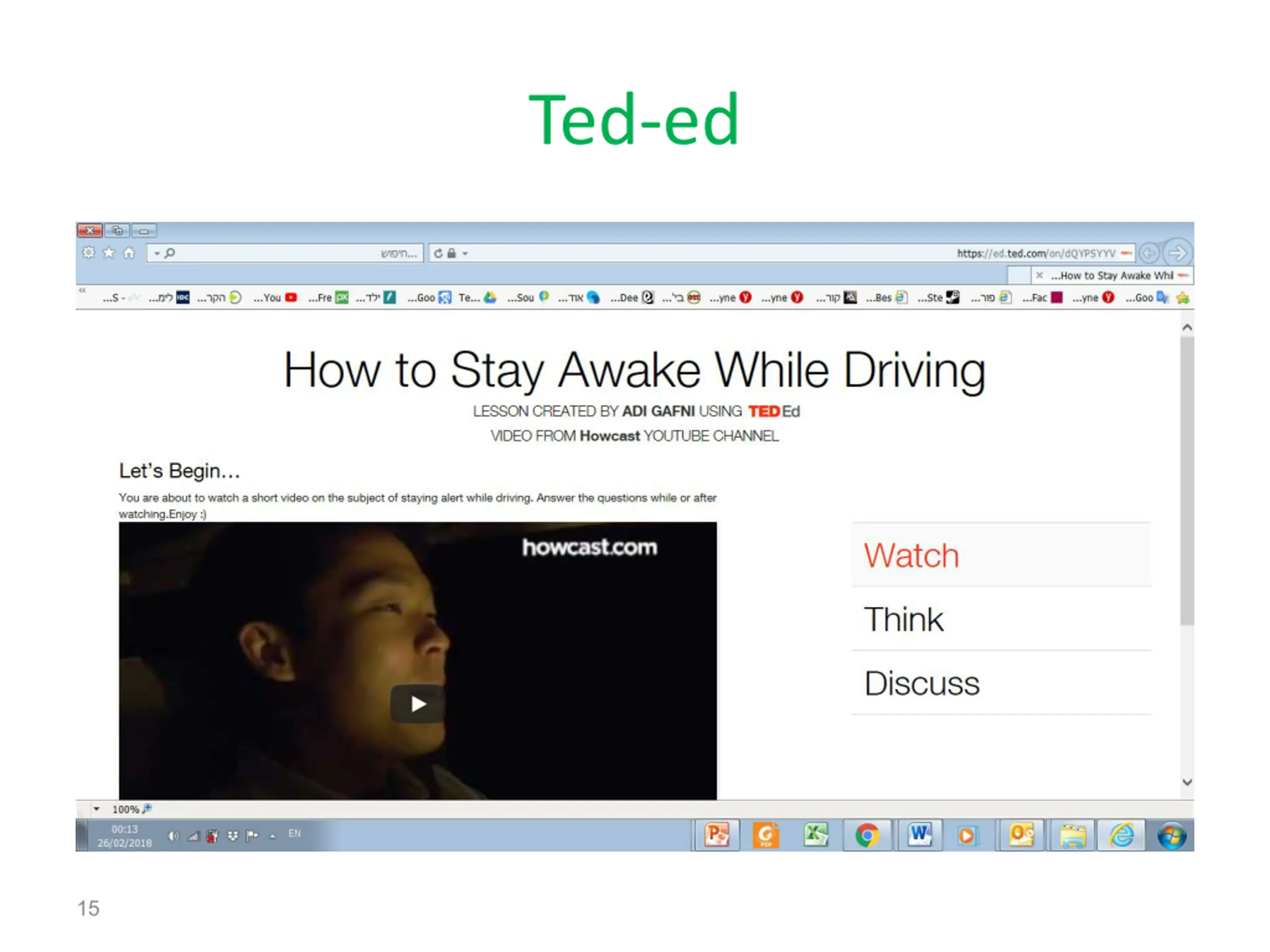The image size is (1270, 952).
Task: Open the 'Fre...' bookmark in favorites bar
Action: coord(328,297)
